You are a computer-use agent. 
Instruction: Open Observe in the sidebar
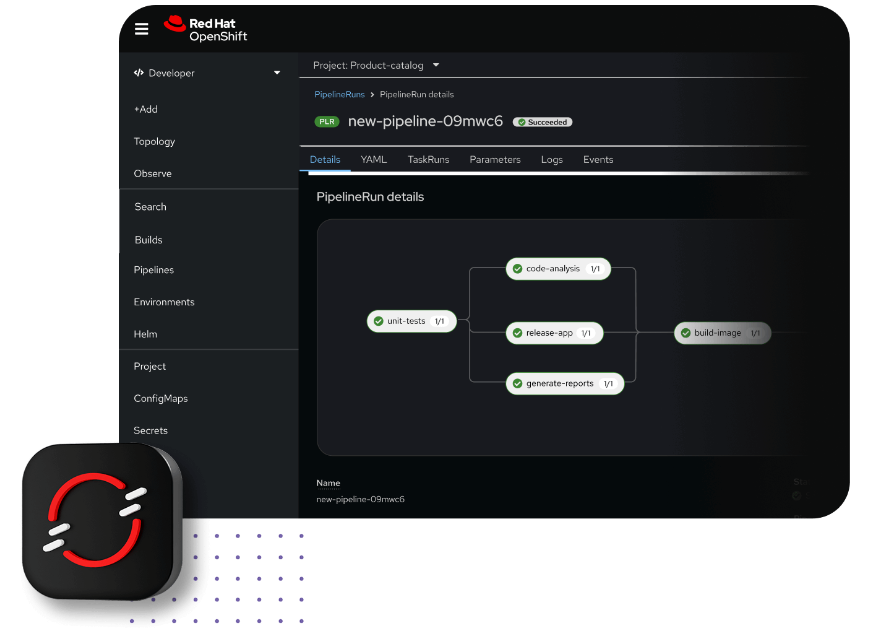(x=152, y=174)
